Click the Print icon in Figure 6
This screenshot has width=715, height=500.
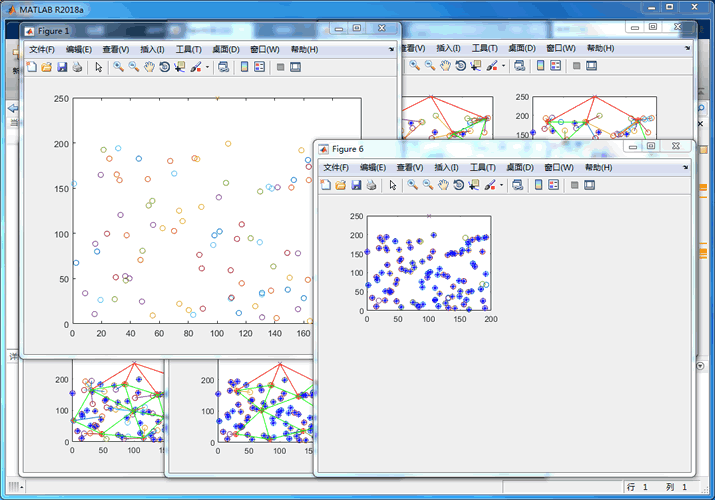point(371,185)
